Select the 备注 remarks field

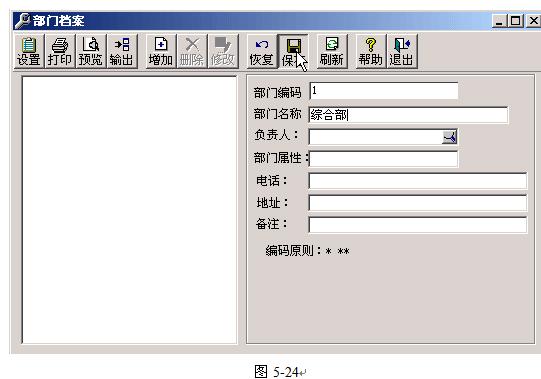tap(418, 225)
